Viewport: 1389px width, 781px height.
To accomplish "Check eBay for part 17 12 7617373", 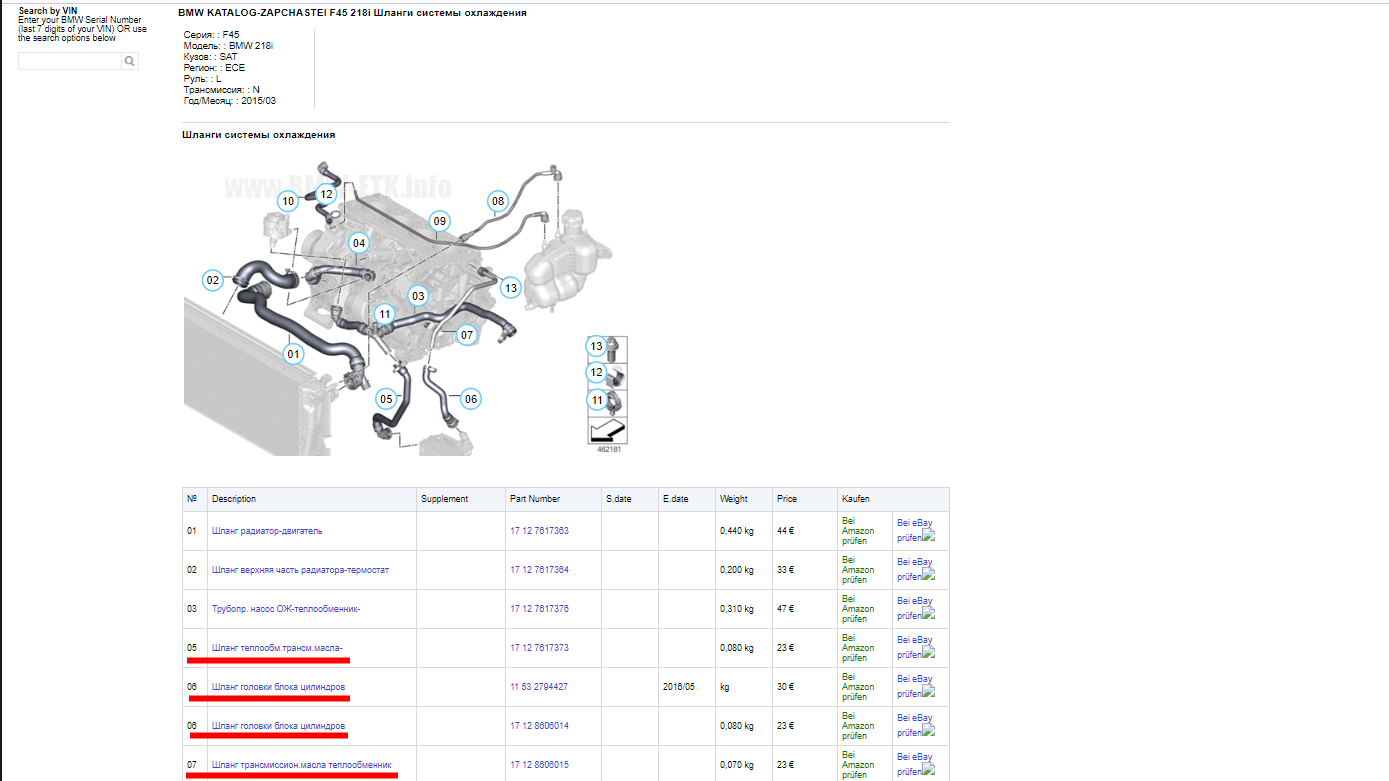I will pyautogui.click(x=915, y=647).
